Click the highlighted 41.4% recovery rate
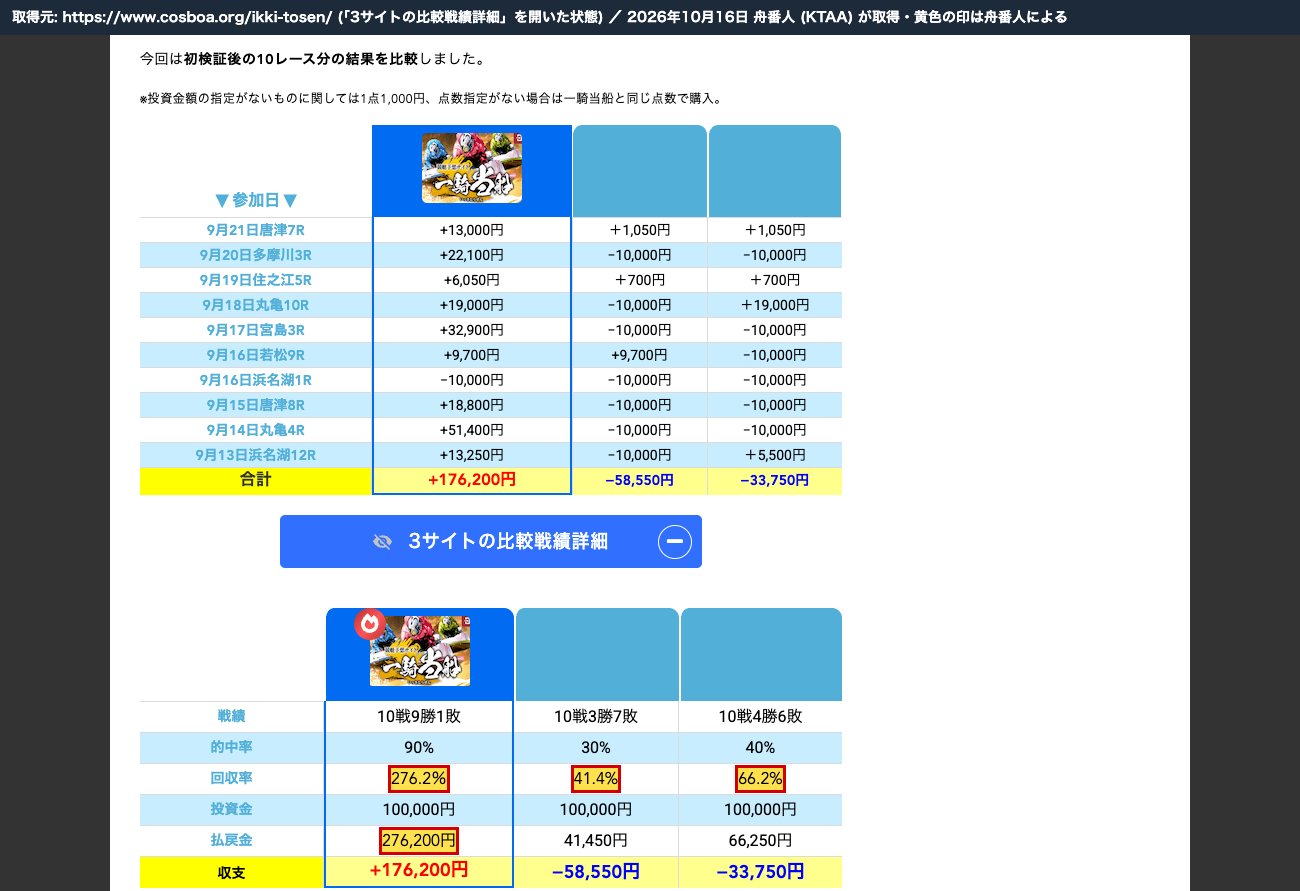 click(x=596, y=778)
